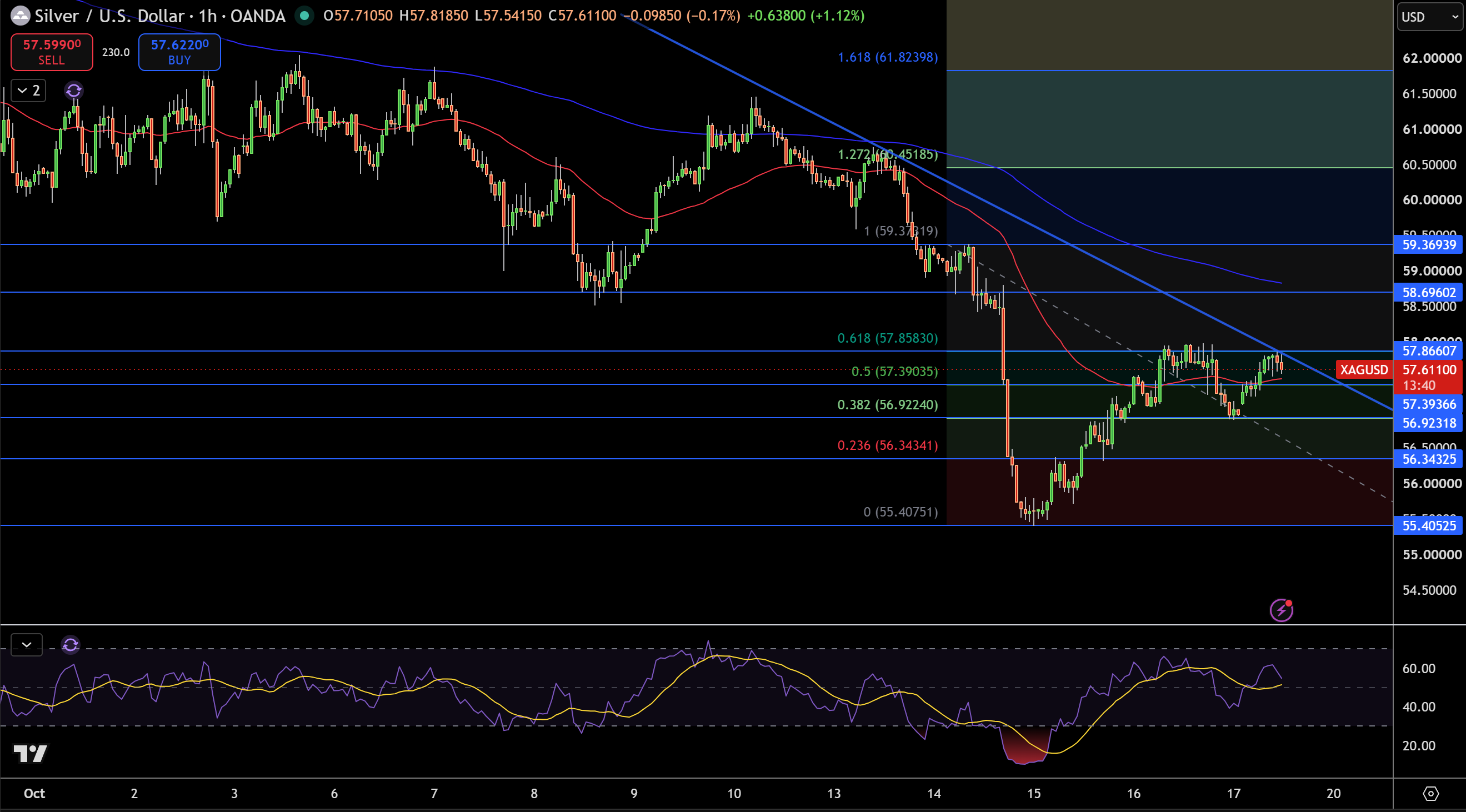Click the 57.39366 horizontal line price tag
This screenshot has width=1466, height=812.
(1428, 404)
